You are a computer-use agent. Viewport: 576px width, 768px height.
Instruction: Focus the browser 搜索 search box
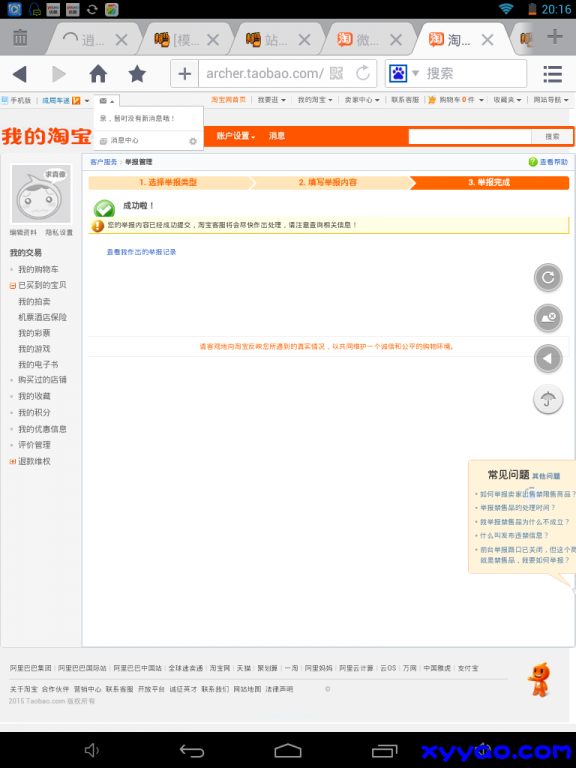[x=473, y=74]
